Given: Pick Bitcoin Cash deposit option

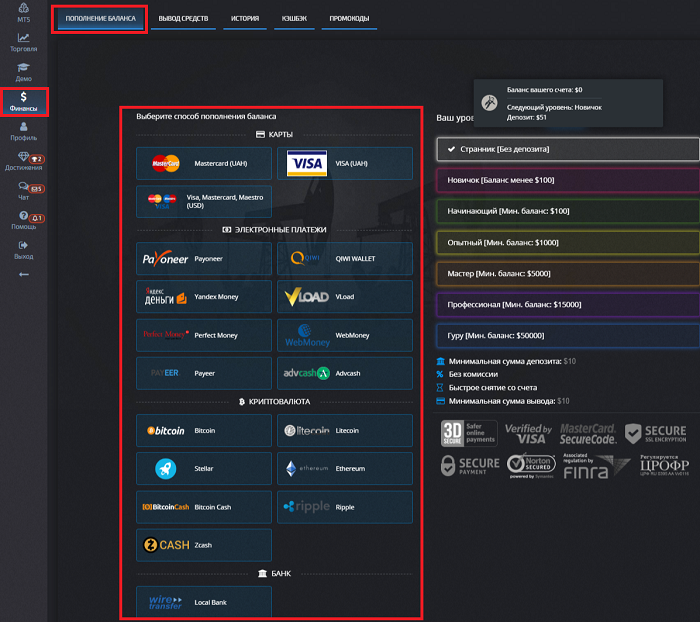Looking at the screenshot, I should point(204,507).
